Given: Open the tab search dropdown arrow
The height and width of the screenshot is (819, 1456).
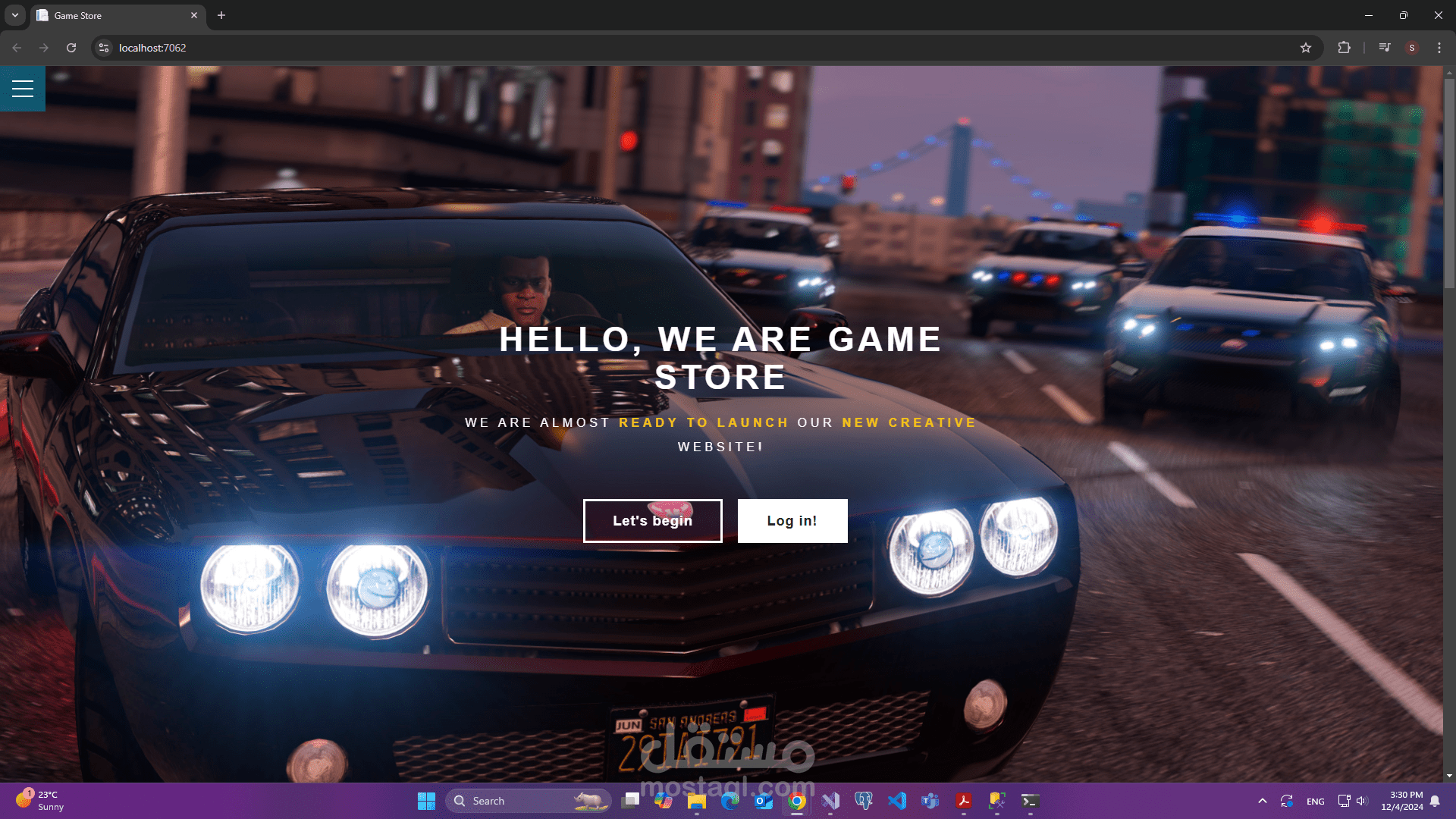Looking at the screenshot, I should 15,15.
